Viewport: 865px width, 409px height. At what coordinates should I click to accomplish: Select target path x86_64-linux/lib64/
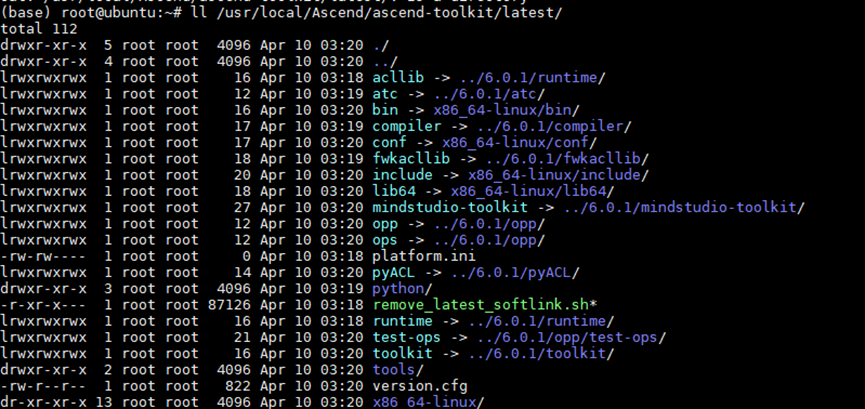(x=532, y=191)
